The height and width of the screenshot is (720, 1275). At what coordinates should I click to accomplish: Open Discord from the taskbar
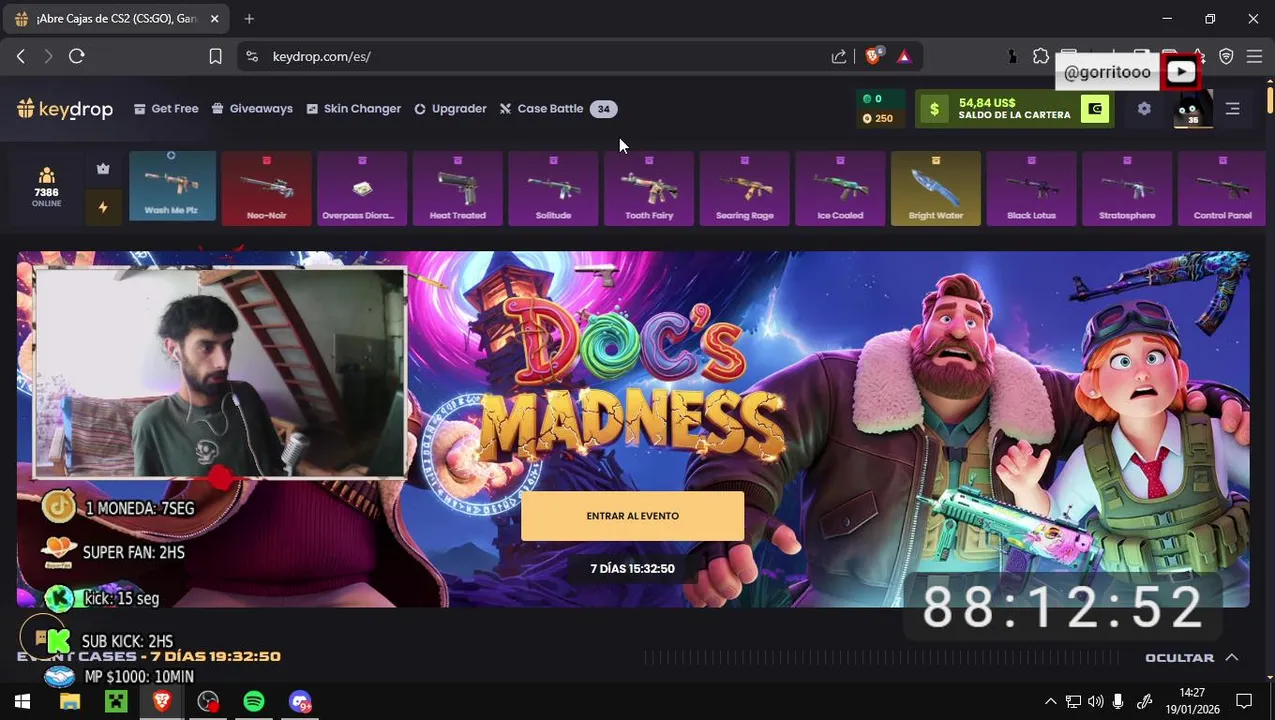click(300, 702)
